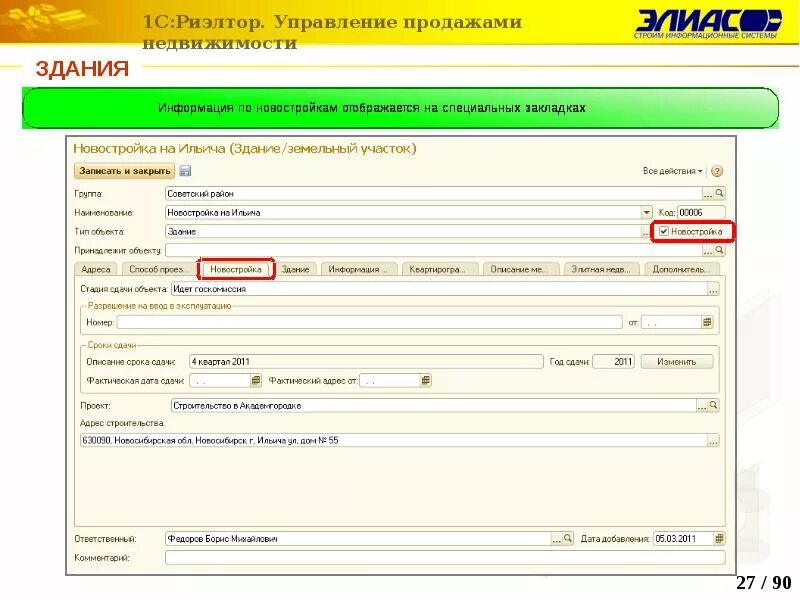Click the Записать и закрыть button
The width and height of the screenshot is (800, 600).
pos(124,171)
